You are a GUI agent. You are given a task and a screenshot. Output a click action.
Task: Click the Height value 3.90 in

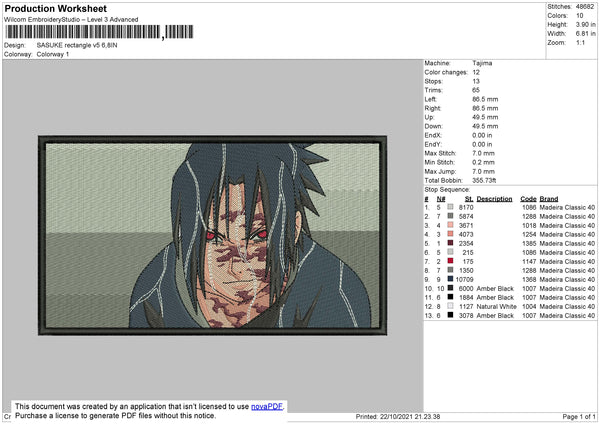(x=585, y=24)
